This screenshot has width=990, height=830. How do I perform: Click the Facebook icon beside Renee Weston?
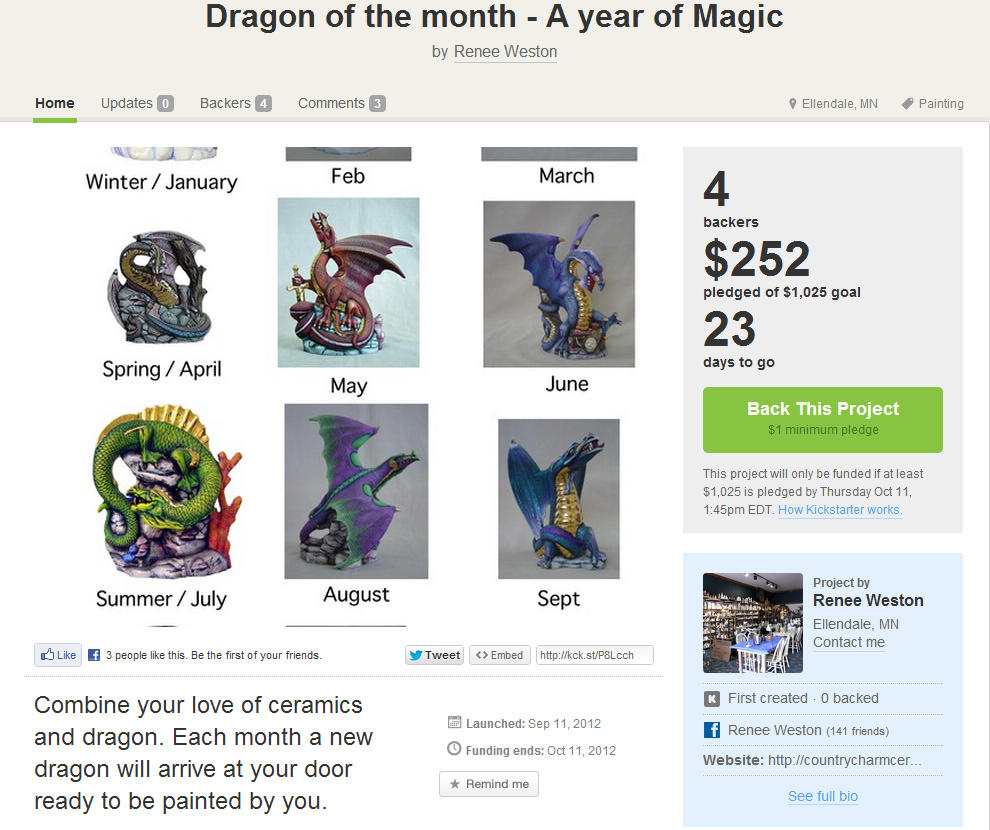coord(713,730)
